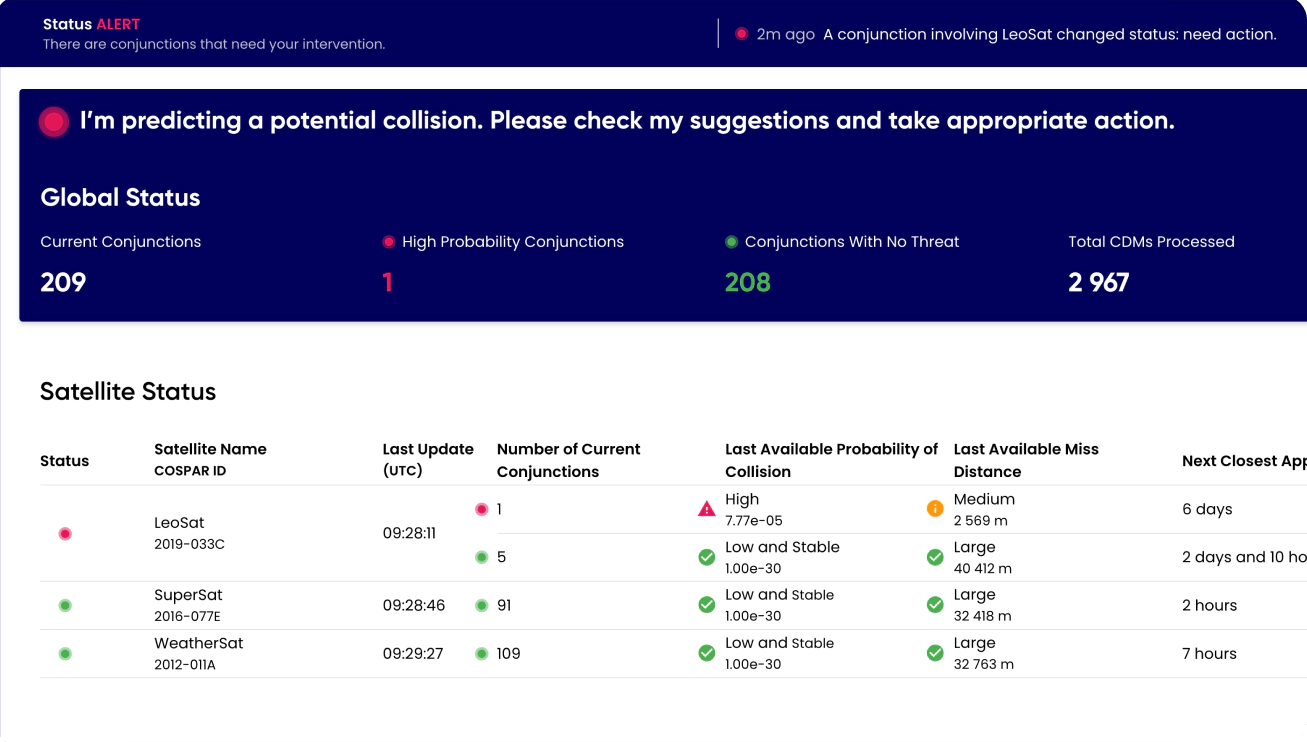
Task: Click the green status dot for WeatherSat
Action: [65, 654]
